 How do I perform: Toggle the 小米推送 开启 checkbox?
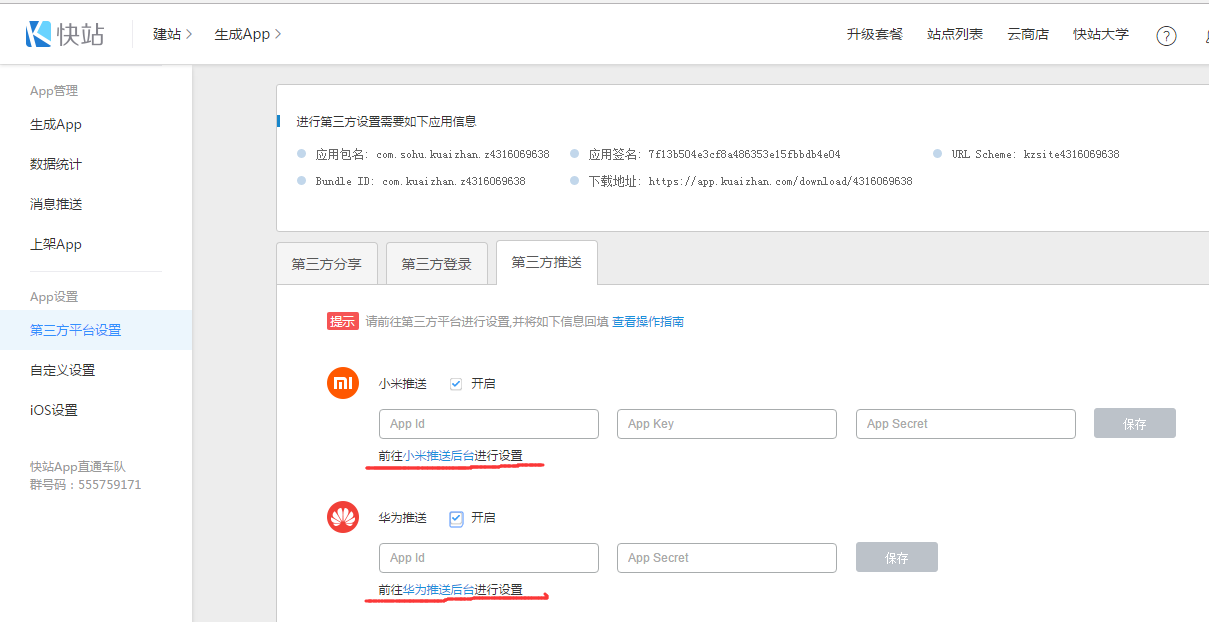pos(456,384)
